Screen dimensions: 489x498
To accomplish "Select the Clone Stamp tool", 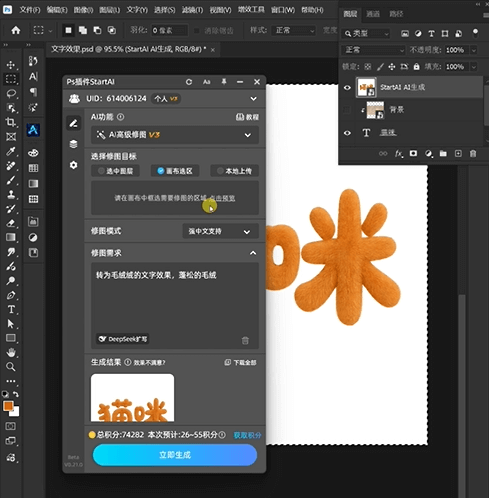I will pos(11,194).
